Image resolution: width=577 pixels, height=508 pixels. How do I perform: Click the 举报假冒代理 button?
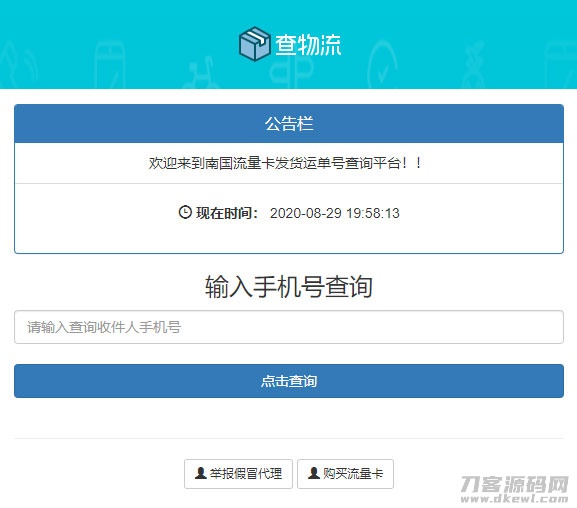click(x=238, y=474)
